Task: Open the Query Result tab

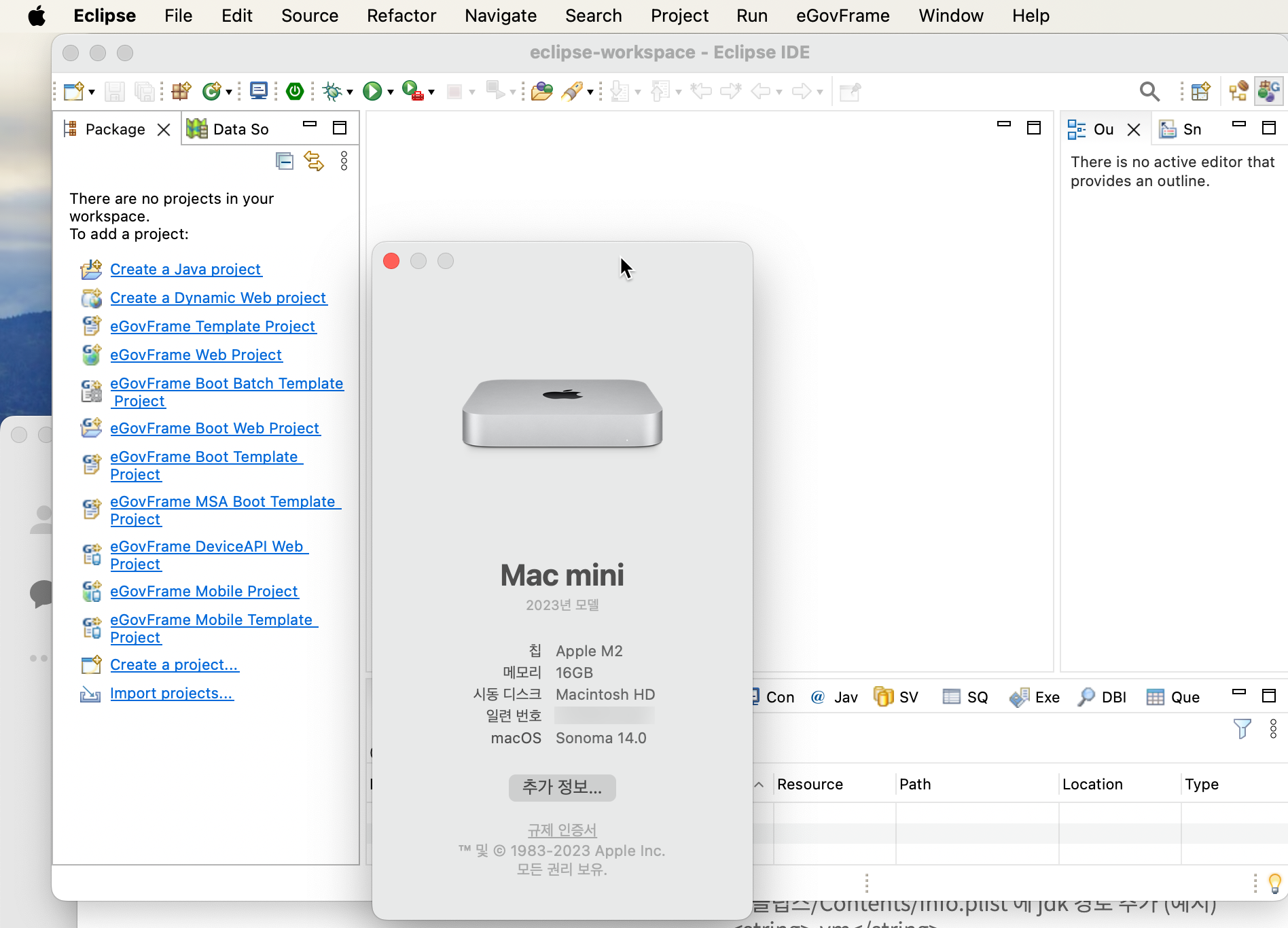Action: (x=1173, y=697)
